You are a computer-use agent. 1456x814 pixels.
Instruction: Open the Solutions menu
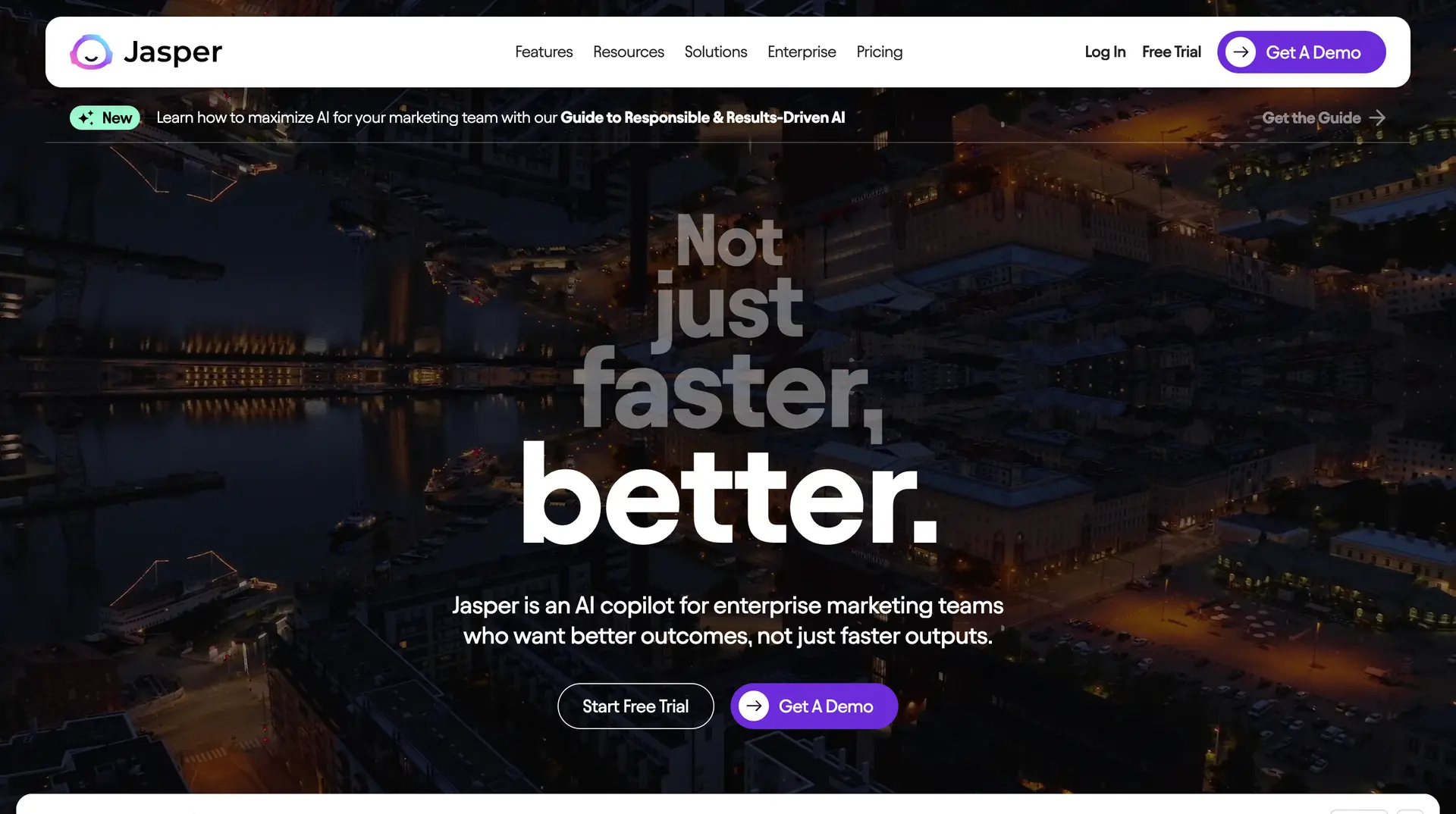tap(716, 52)
